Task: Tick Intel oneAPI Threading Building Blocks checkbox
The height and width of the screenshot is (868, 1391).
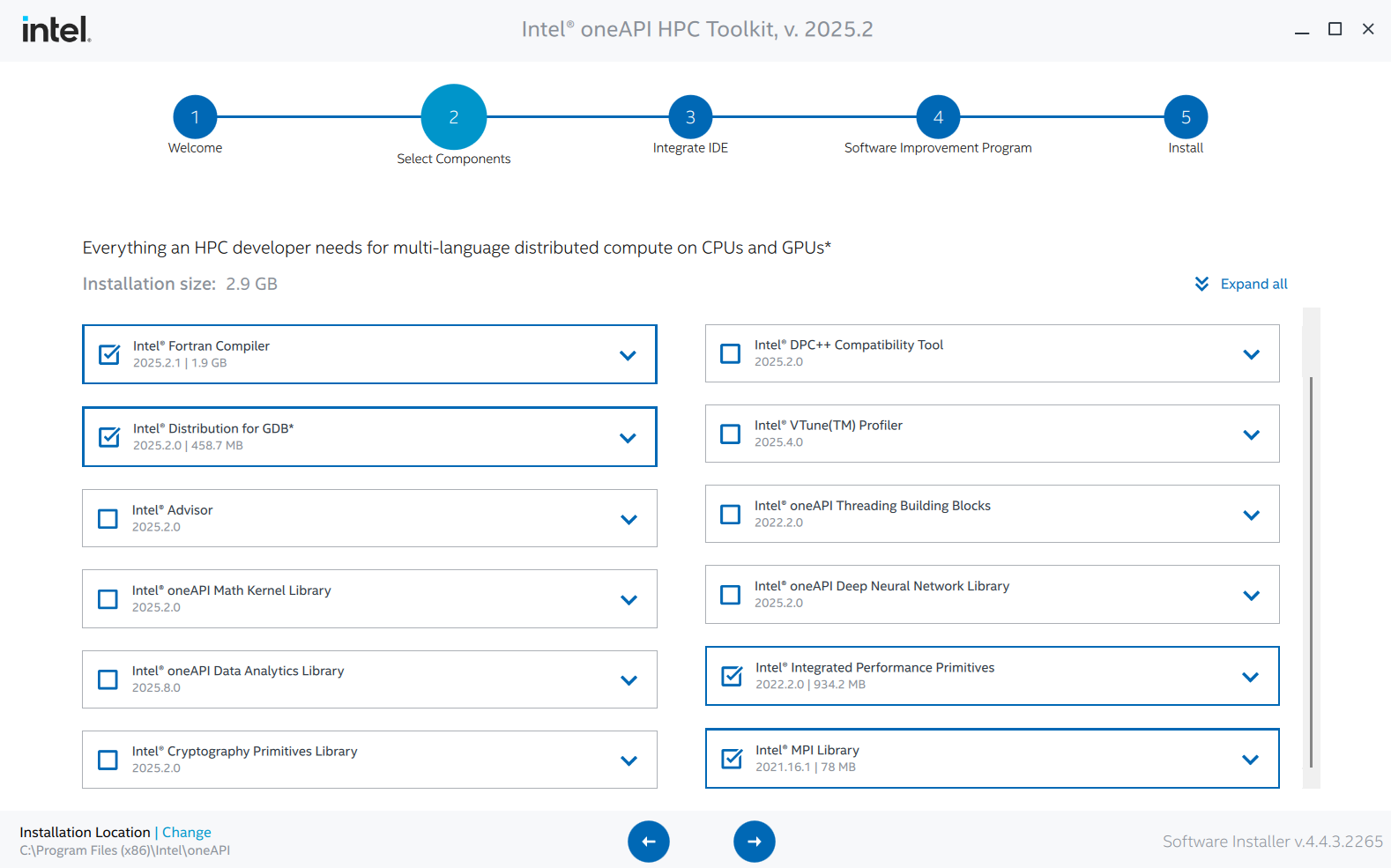Action: point(731,514)
